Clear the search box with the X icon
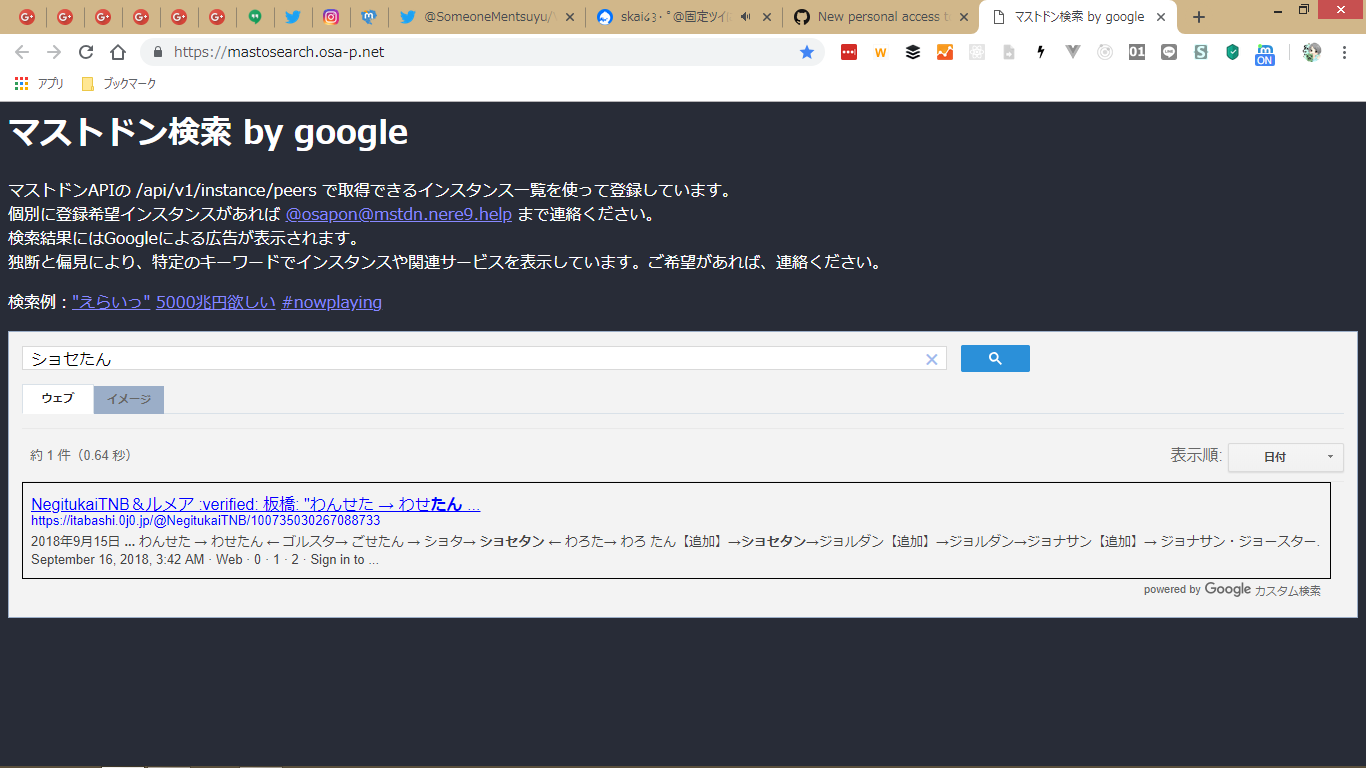 pyautogui.click(x=931, y=359)
